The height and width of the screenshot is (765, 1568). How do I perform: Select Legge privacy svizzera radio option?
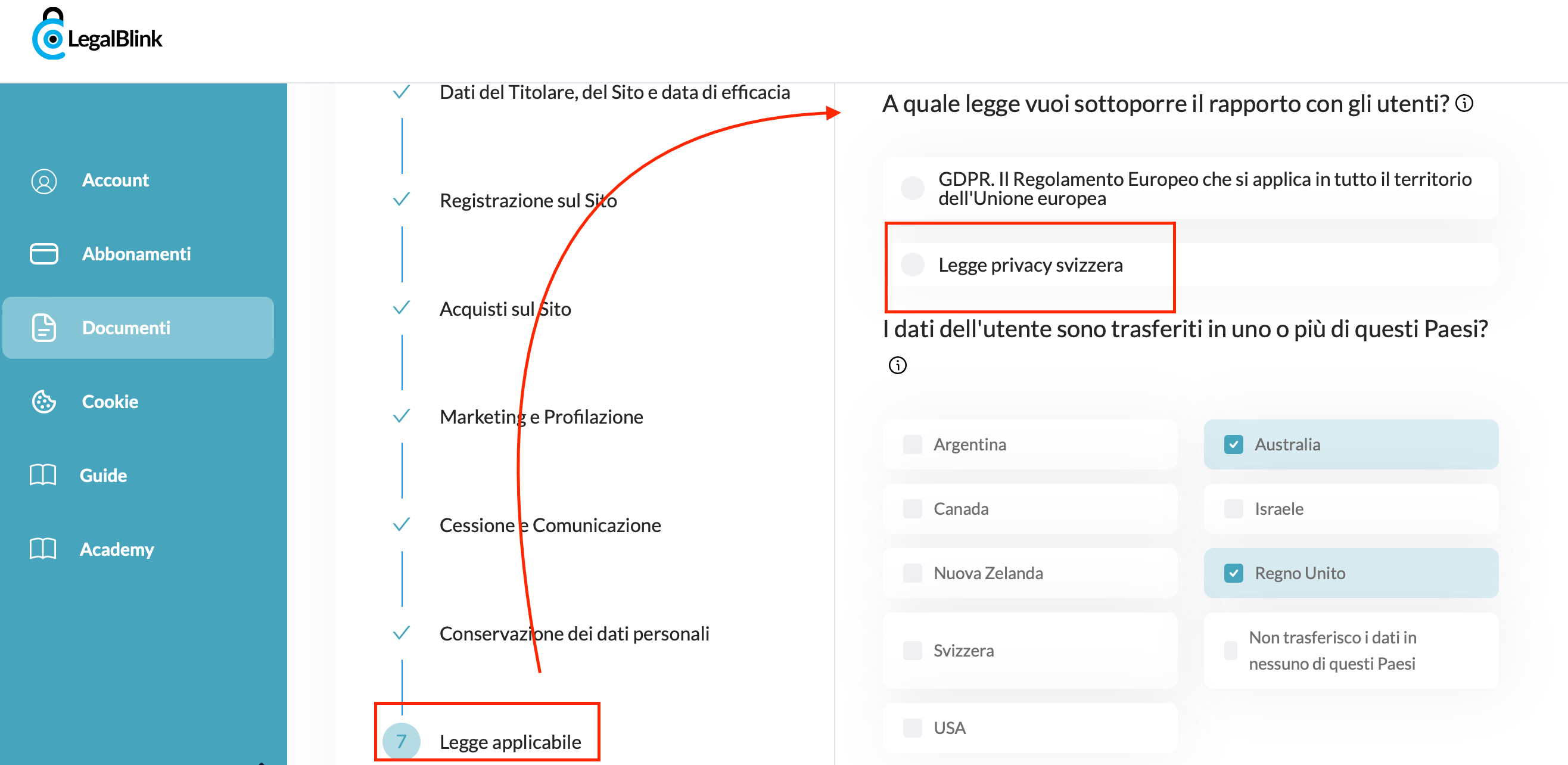pos(913,265)
